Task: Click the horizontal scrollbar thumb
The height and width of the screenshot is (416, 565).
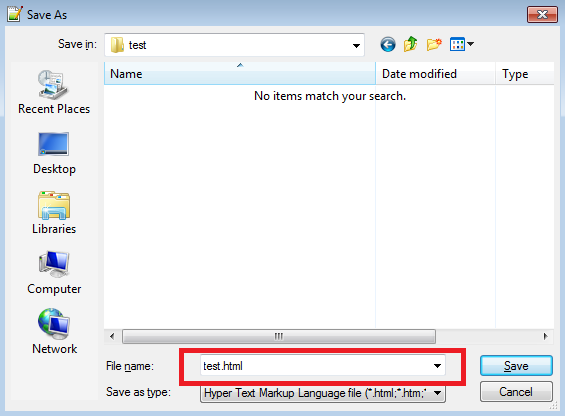Action: [279, 336]
